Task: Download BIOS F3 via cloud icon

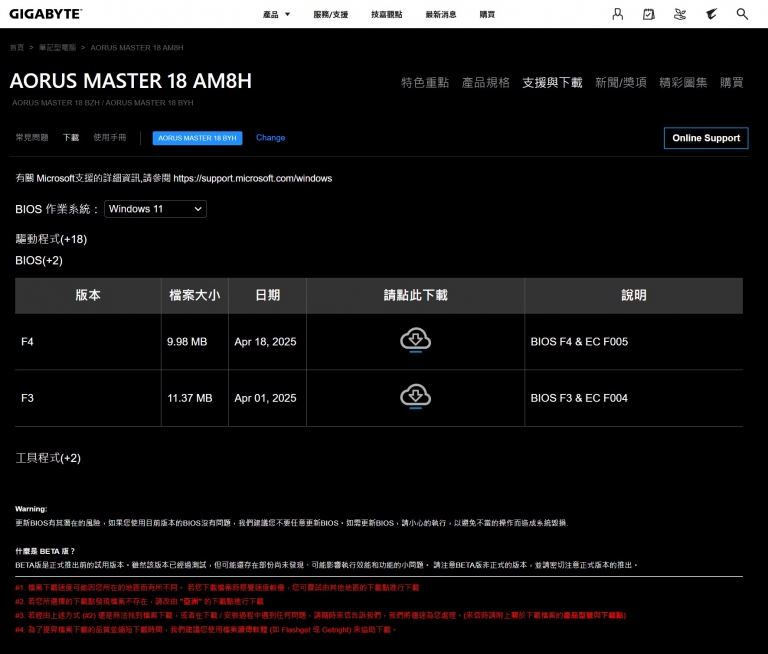Action: tap(415, 397)
